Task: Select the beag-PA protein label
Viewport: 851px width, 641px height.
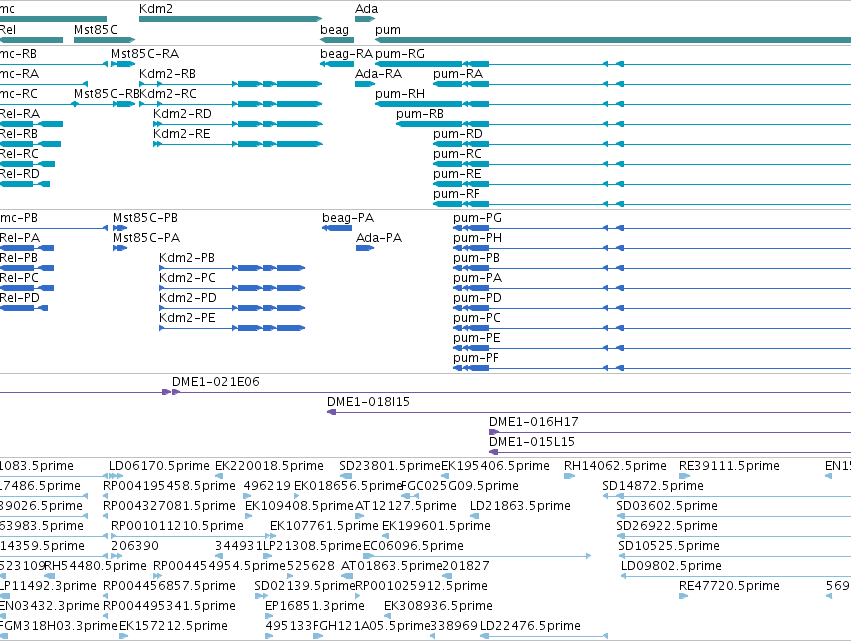Action: coord(348,218)
